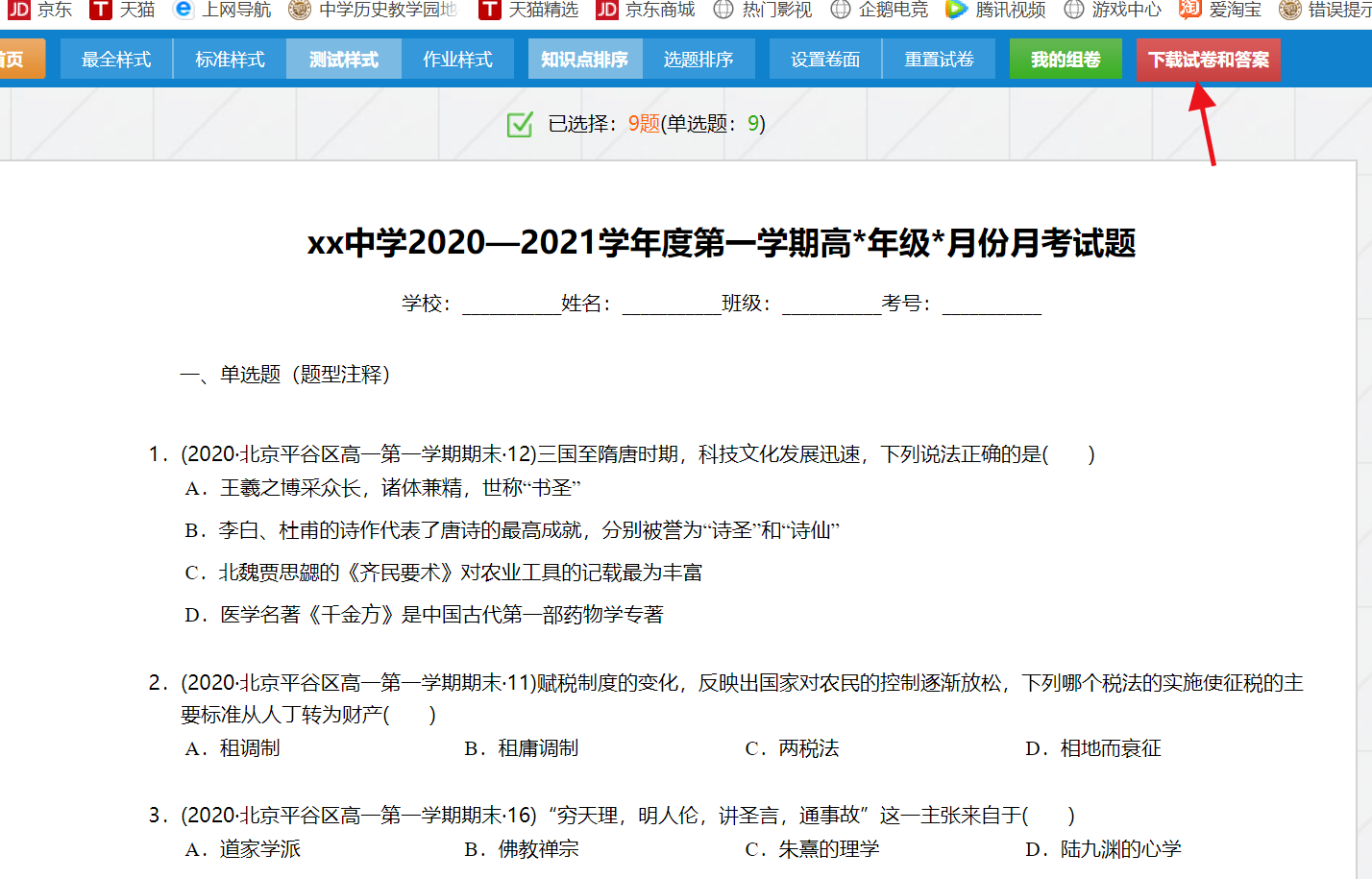This screenshot has width=1372, height=879.
Task: Select 选题排序 ordering option
Action: point(698,60)
